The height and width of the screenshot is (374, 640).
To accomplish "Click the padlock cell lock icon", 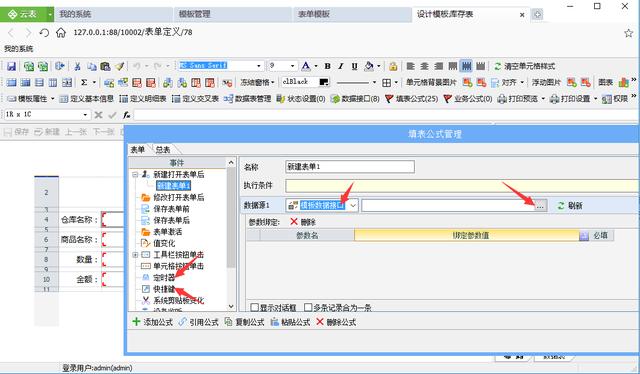I will tap(393, 66).
